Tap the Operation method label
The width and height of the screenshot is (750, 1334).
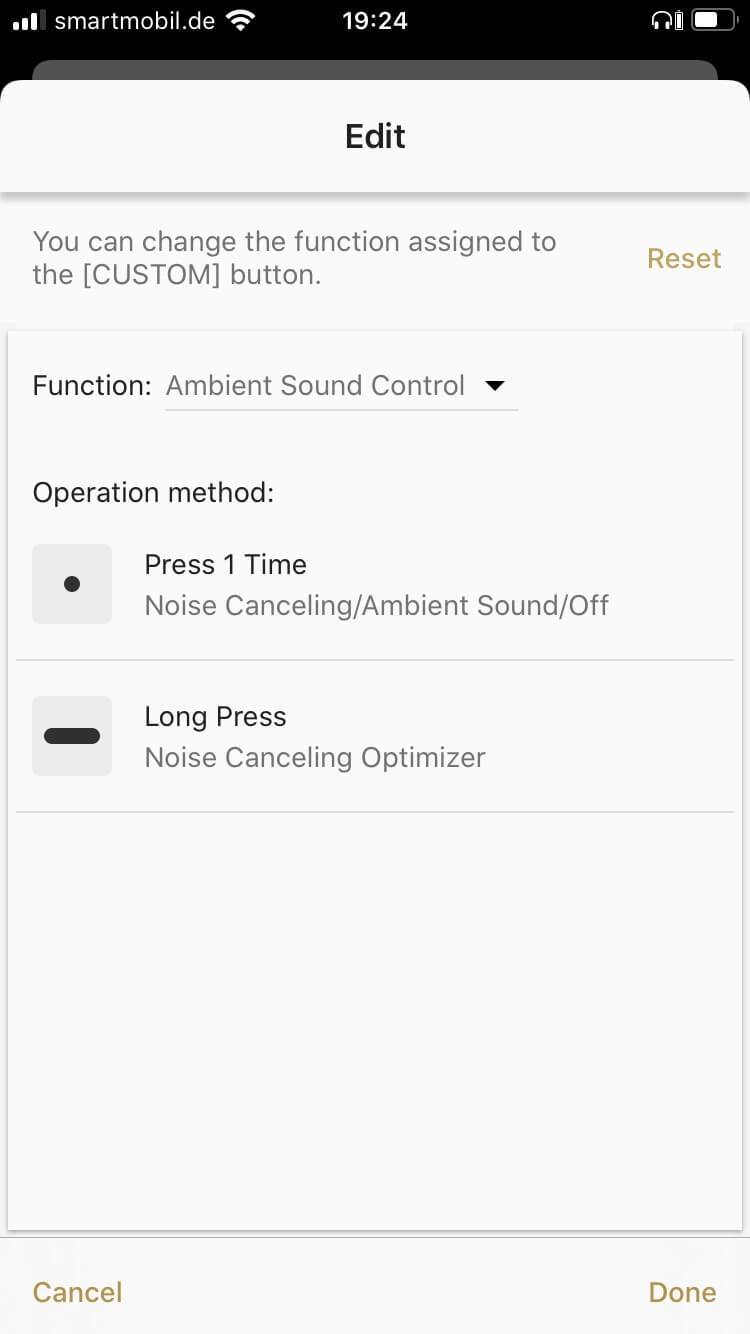tap(153, 493)
